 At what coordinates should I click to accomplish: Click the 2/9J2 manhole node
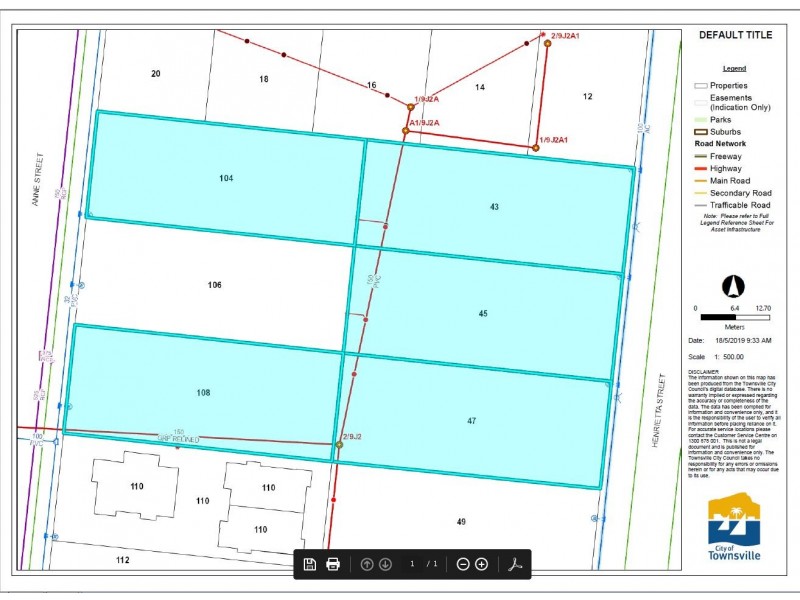(339, 445)
